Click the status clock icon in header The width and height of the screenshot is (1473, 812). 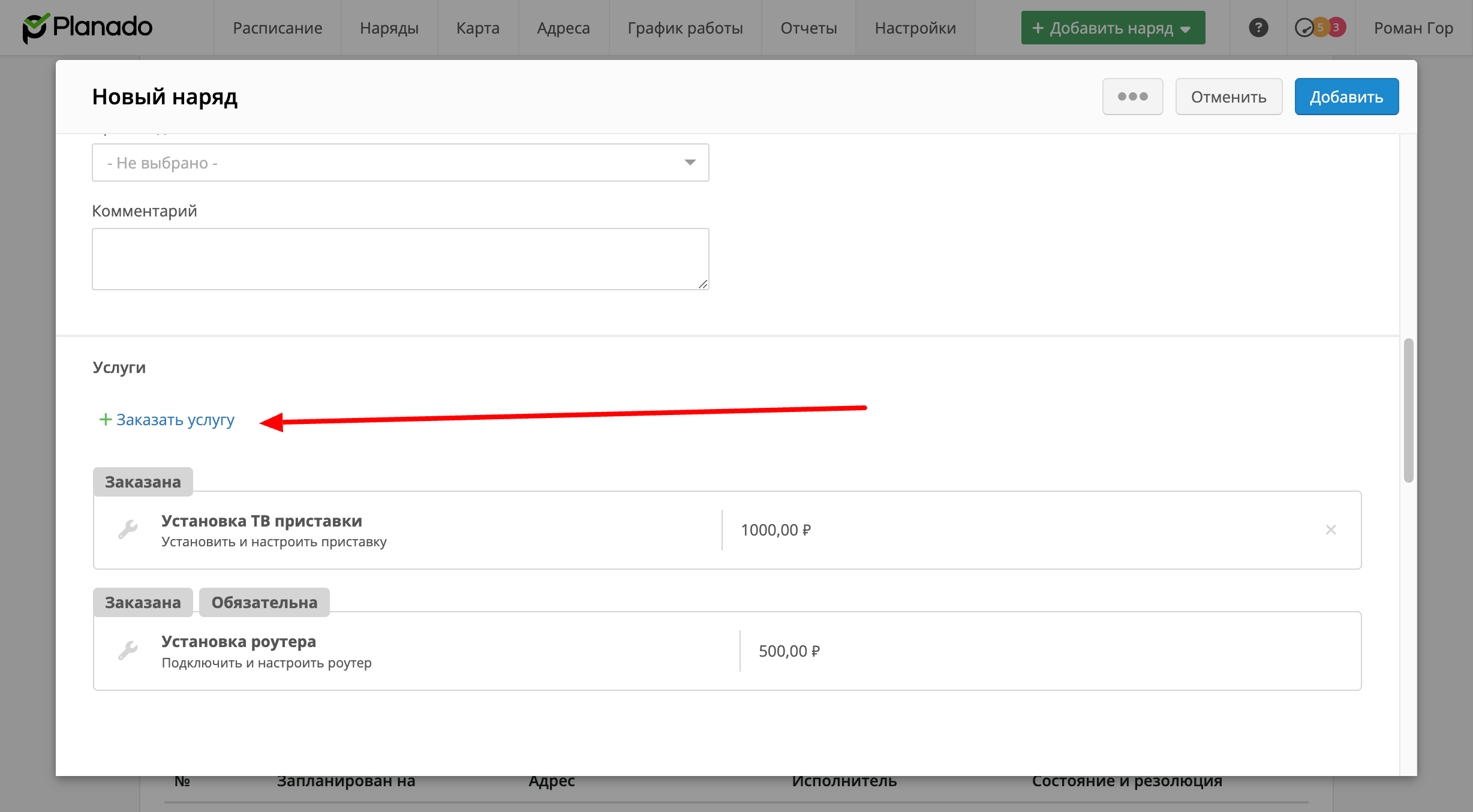click(x=1304, y=28)
